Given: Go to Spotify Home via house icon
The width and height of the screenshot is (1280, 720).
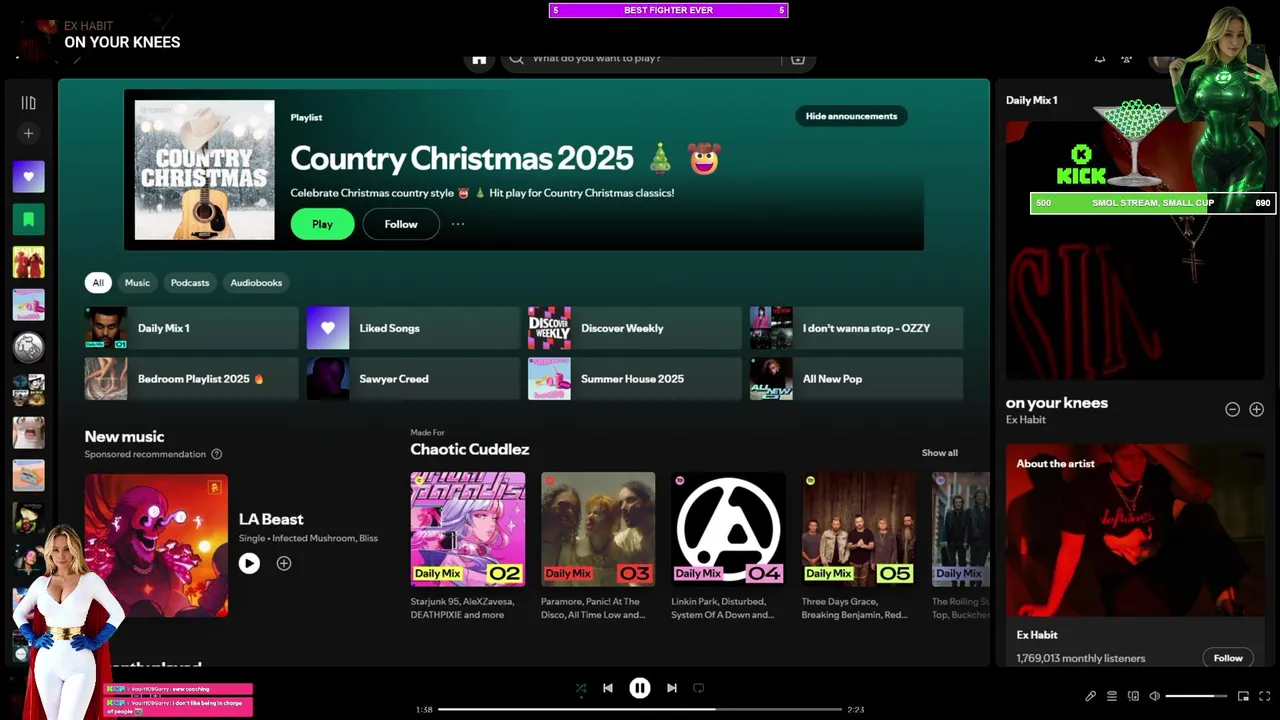Looking at the screenshot, I should coord(479,59).
